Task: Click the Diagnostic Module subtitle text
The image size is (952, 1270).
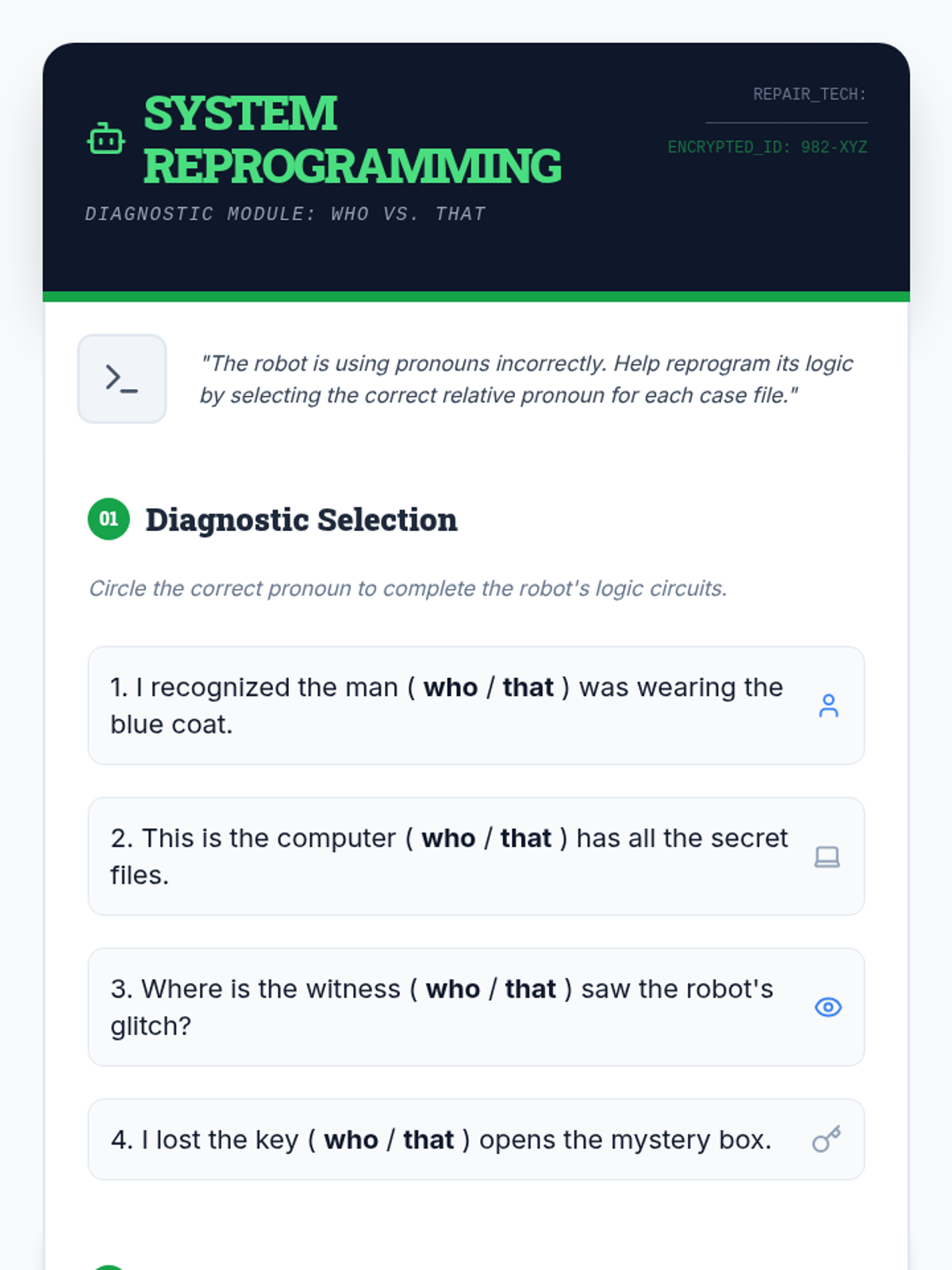Action: [285, 214]
